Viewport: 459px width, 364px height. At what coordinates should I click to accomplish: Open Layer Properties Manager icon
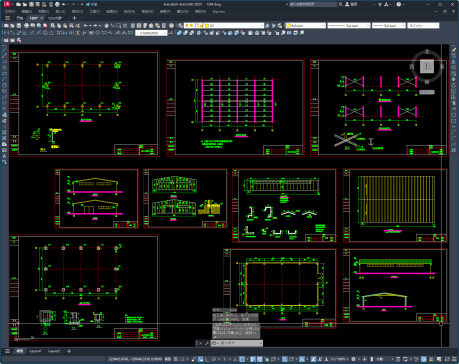(x=180, y=25)
